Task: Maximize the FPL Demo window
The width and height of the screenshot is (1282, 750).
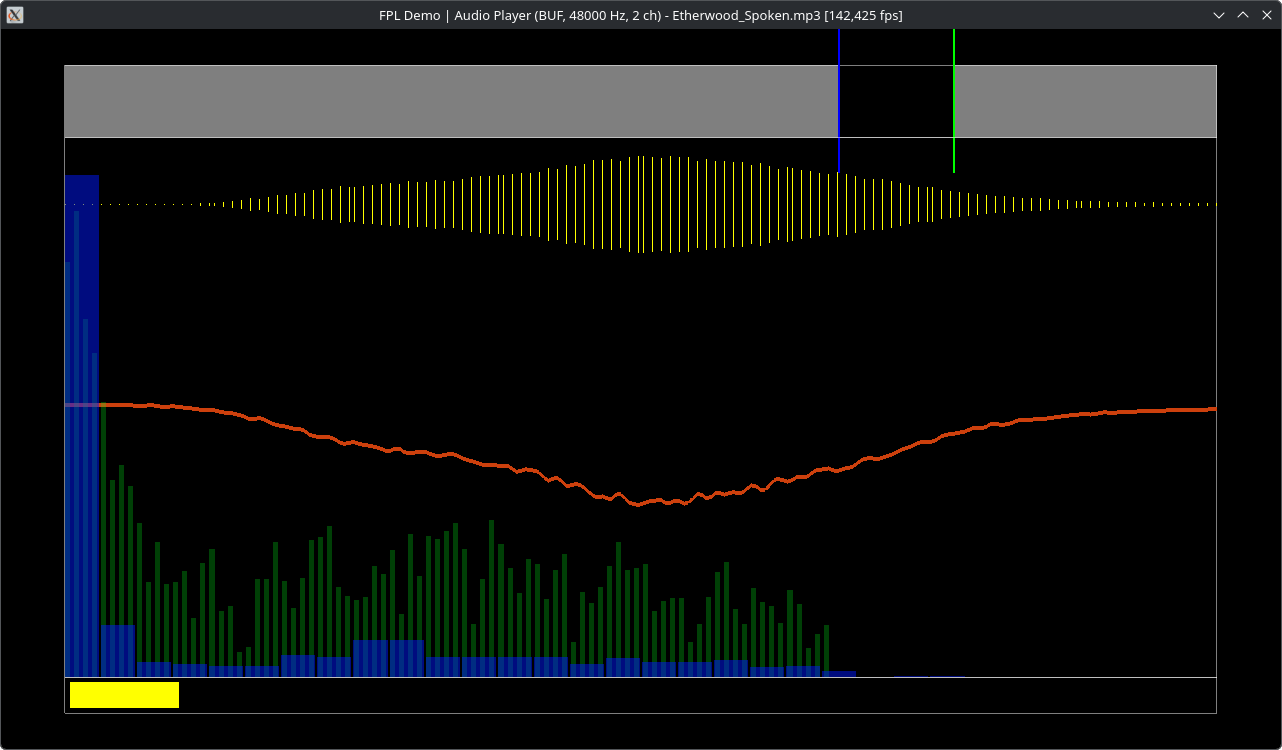Action: pyautogui.click(x=1243, y=15)
